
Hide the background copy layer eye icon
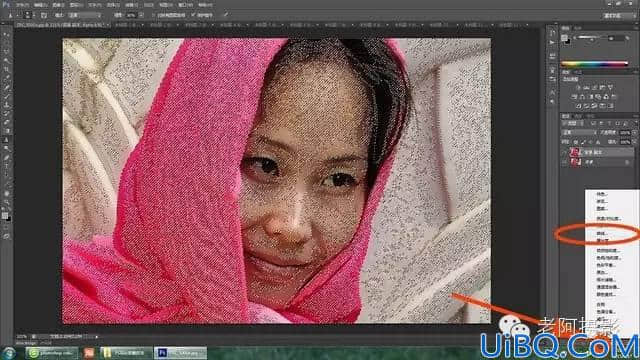click(x=564, y=152)
